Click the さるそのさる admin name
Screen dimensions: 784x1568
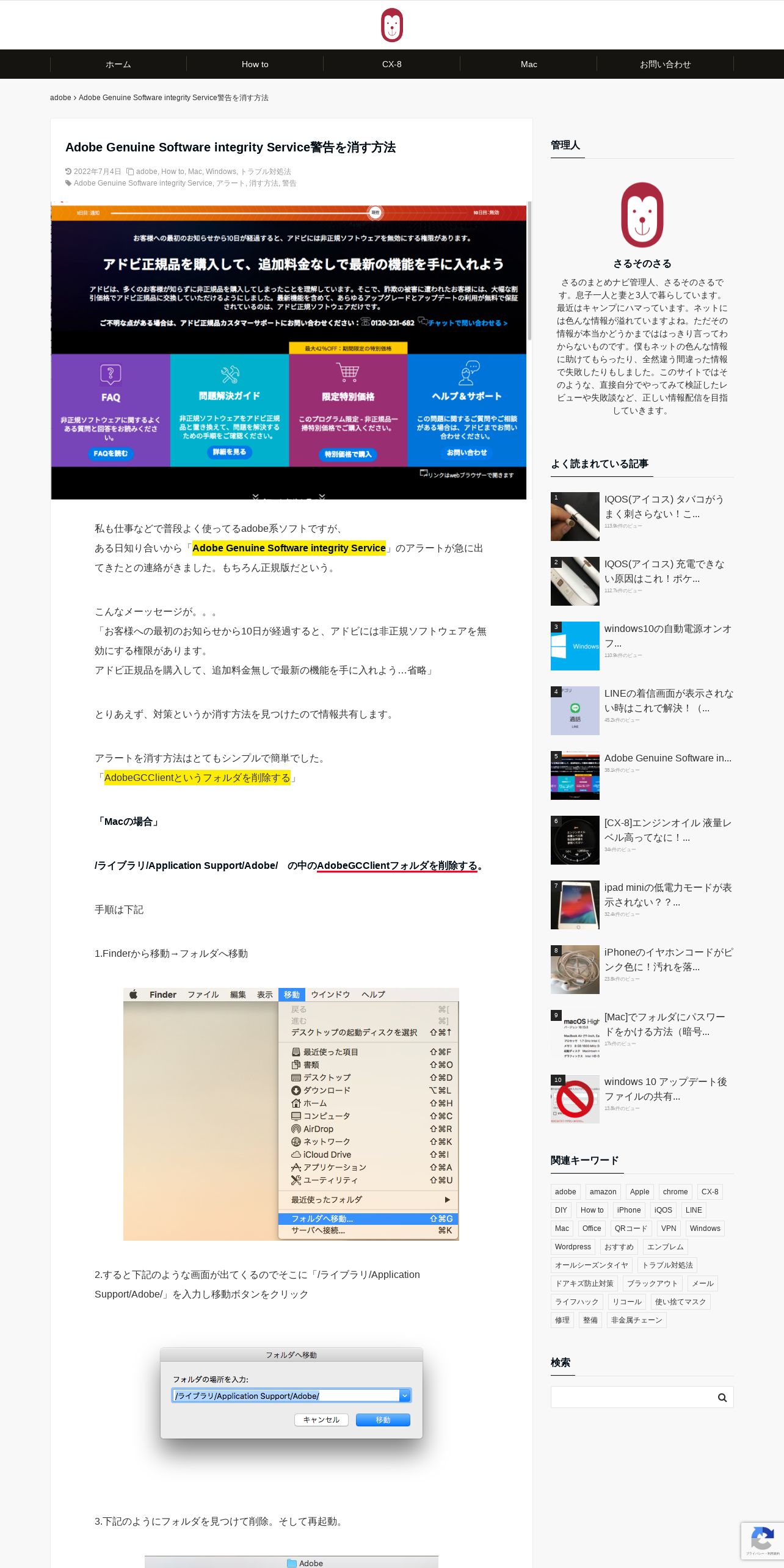click(642, 264)
